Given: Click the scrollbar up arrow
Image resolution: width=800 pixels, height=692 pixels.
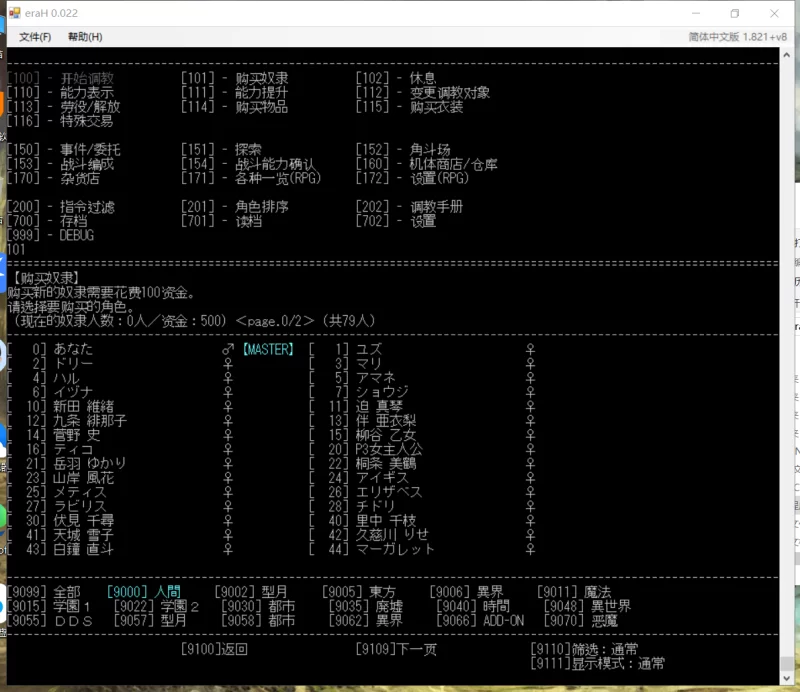Looking at the screenshot, I should pyautogui.click(x=786, y=55).
